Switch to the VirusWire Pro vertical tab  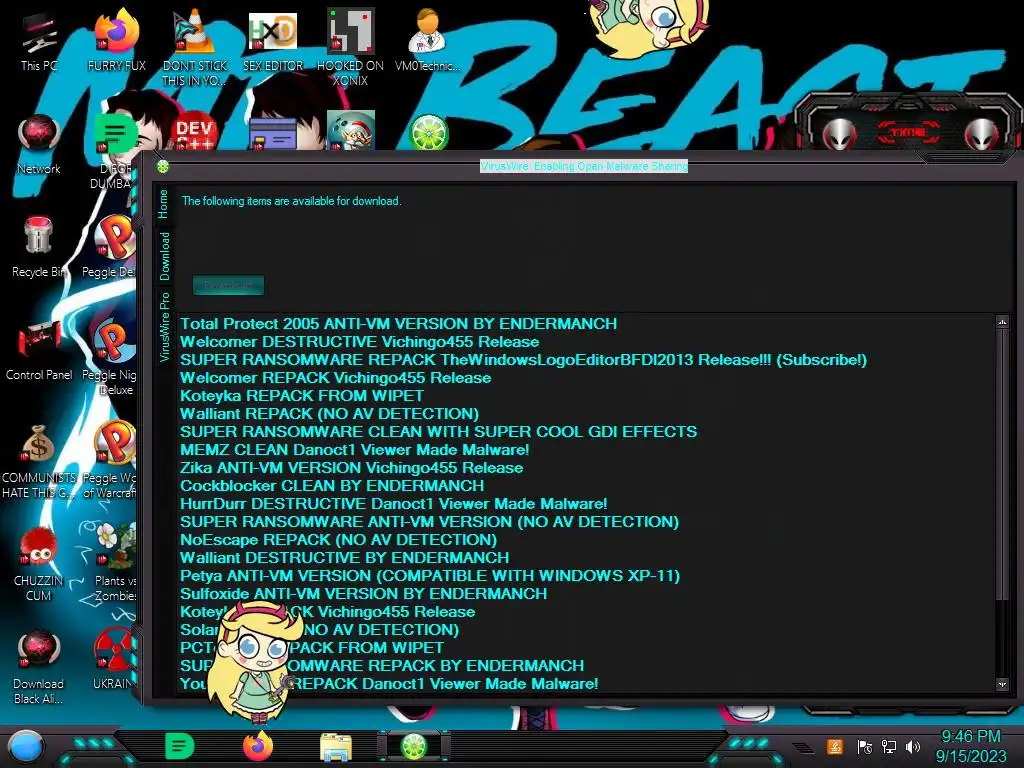point(164,327)
